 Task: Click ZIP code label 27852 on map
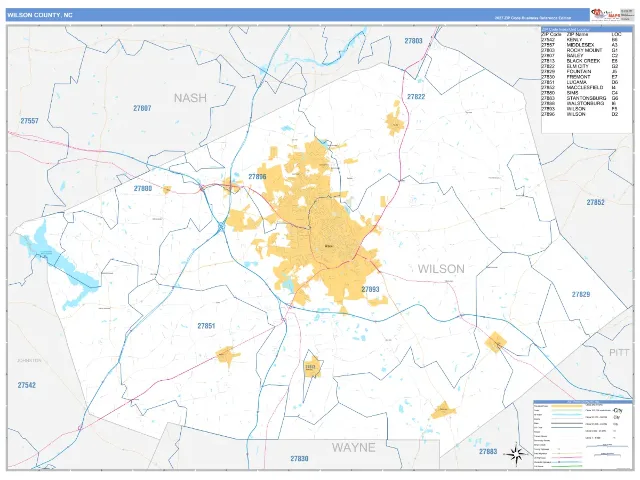pyautogui.click(x=596, y=202)
